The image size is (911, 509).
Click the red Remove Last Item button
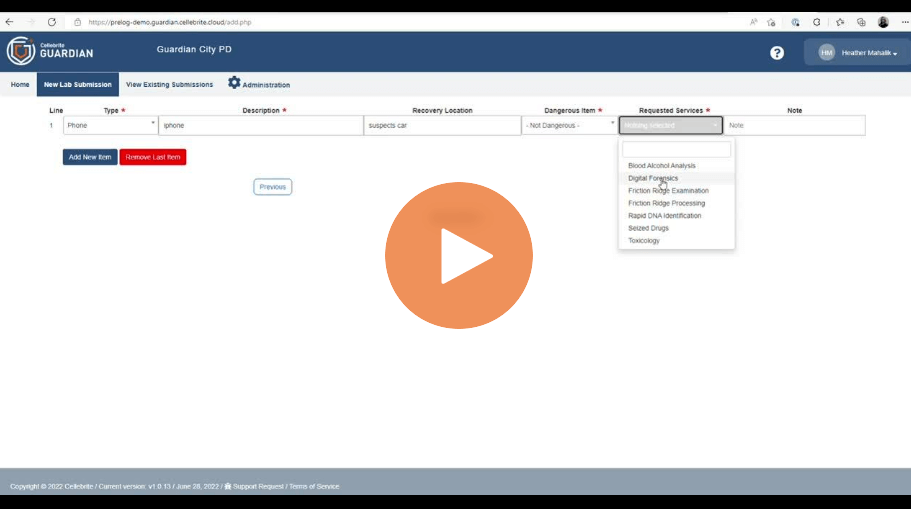(153, 157)
